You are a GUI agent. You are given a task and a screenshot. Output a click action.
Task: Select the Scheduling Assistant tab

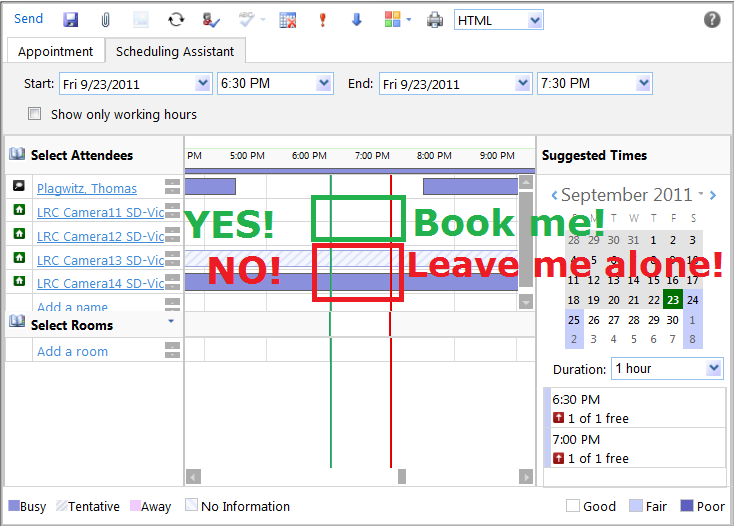pyautogui.click(x=175, y=51)
